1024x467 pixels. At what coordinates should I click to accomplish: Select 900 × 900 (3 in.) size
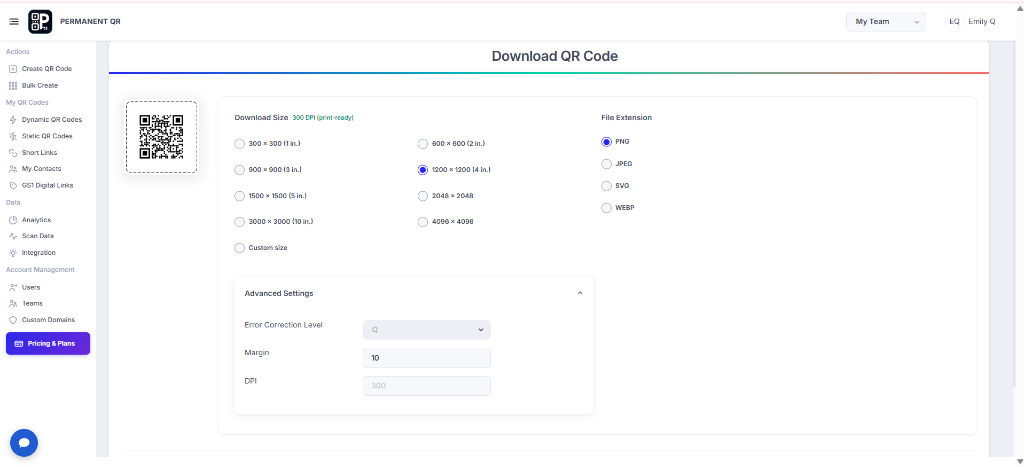coord(239,170)
